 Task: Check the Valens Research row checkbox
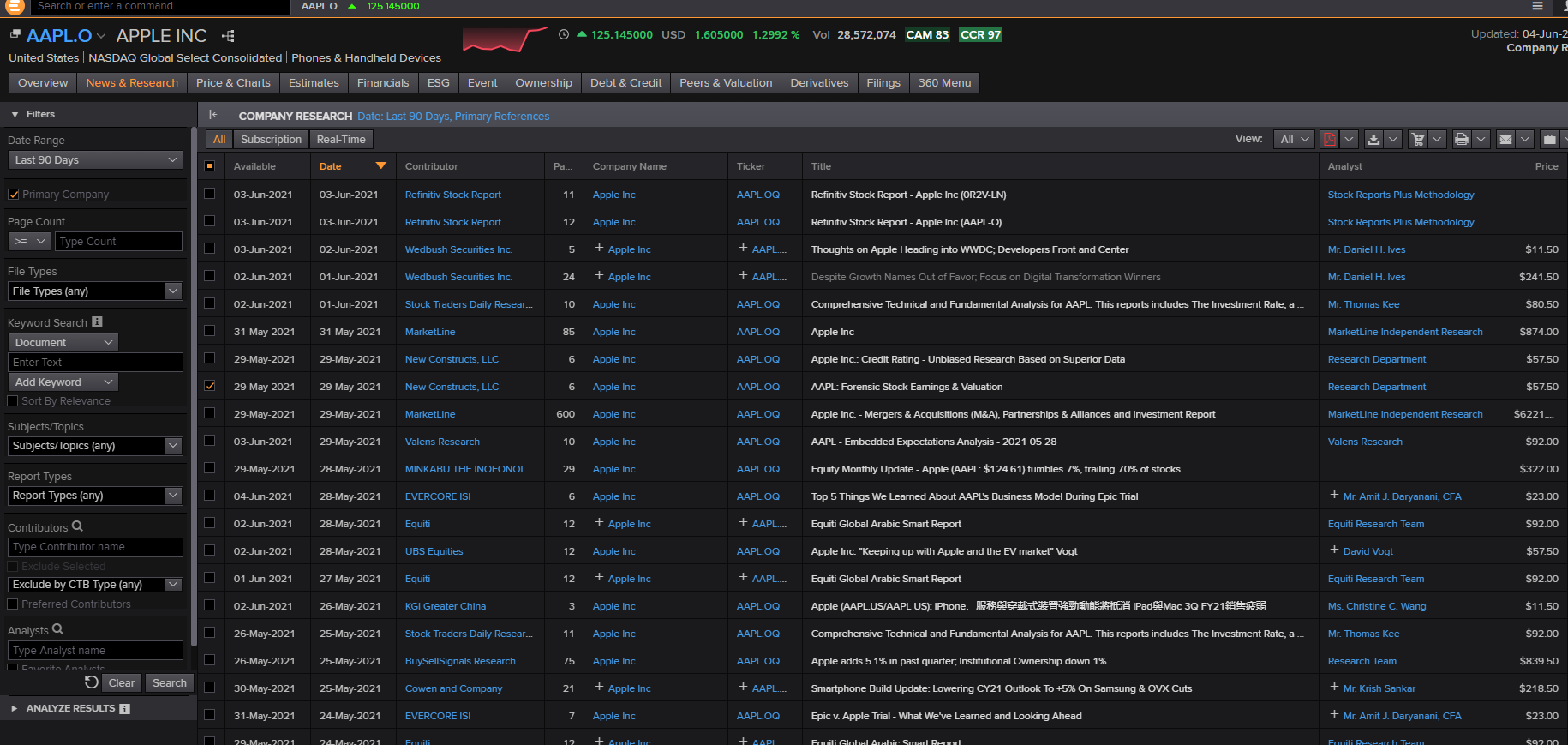click(210, 441)
